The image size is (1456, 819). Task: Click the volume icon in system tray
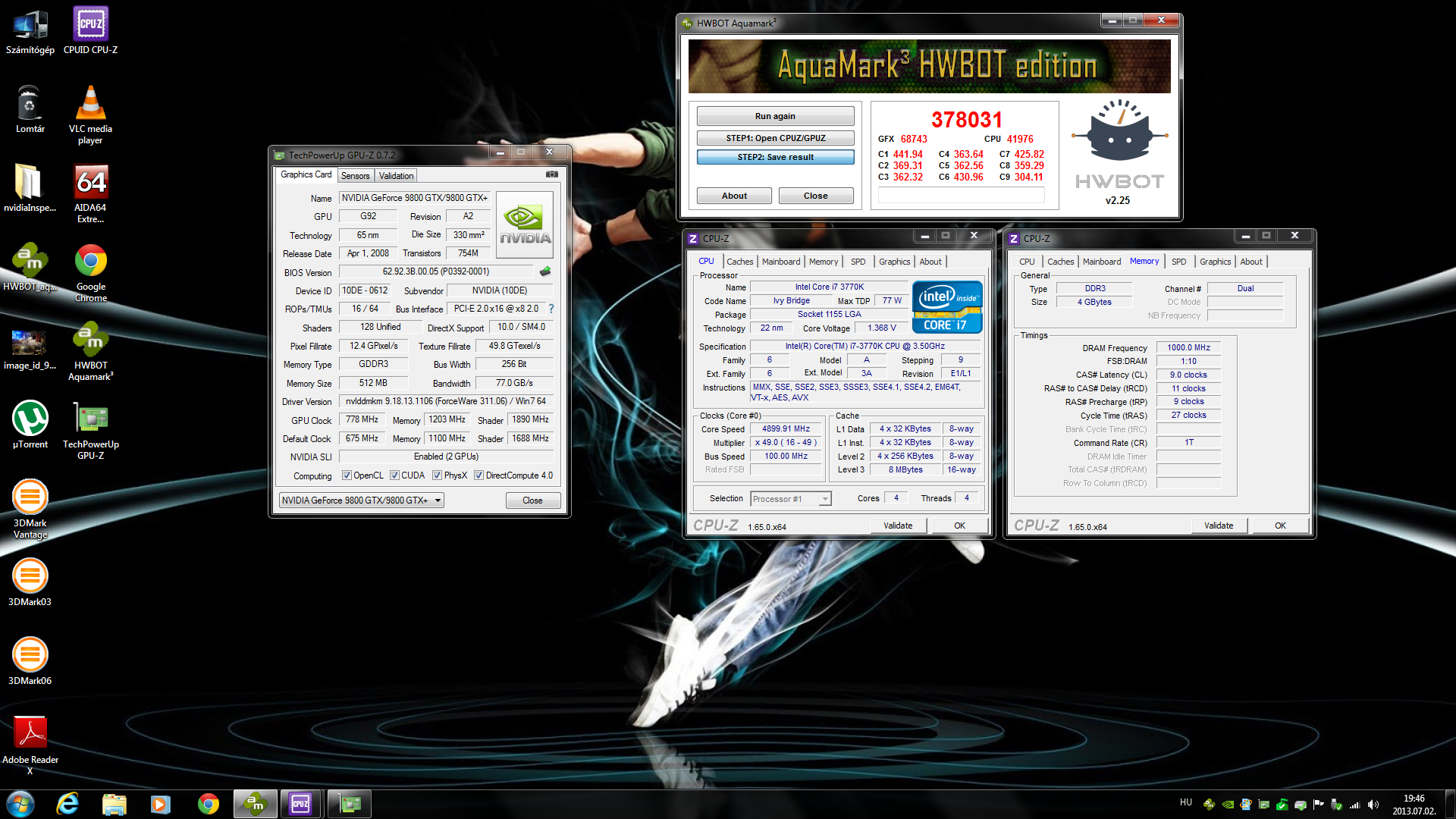1373,805
